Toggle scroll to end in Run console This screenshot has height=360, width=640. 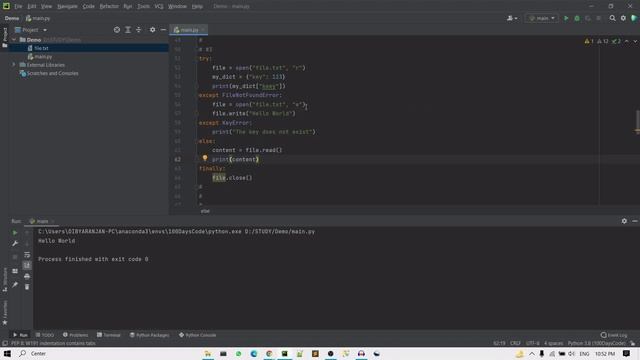(x=27, y=266)
